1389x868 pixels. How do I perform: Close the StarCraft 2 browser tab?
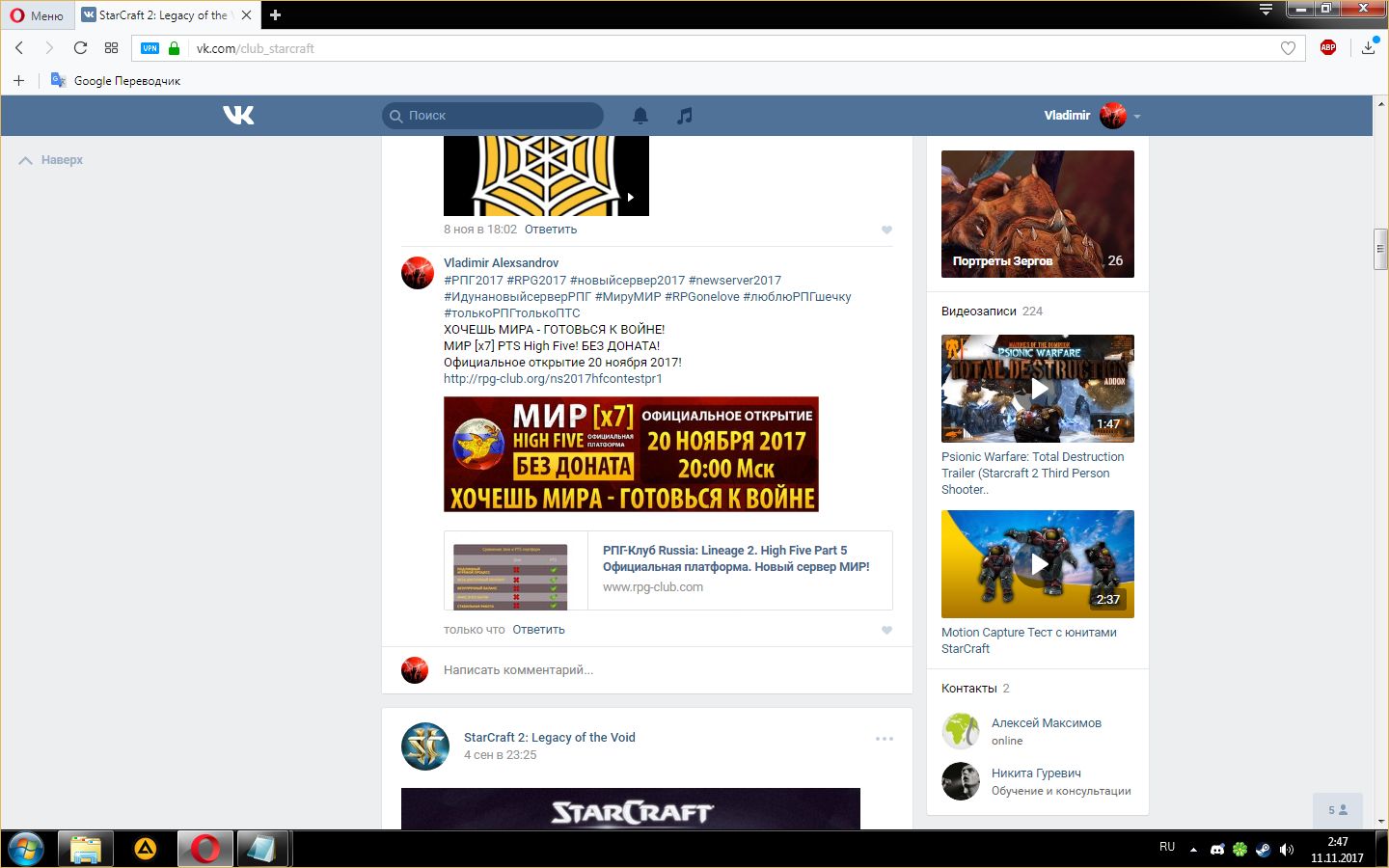pos(246,14)
